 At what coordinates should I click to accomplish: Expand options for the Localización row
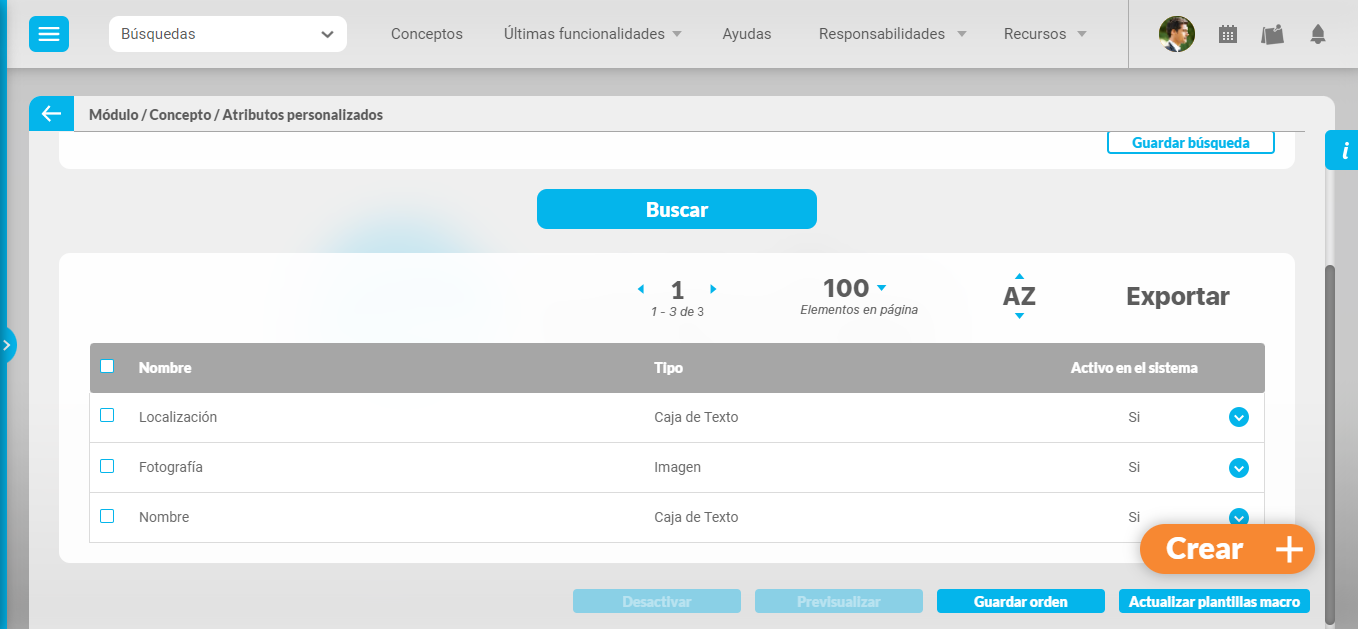1238,417
